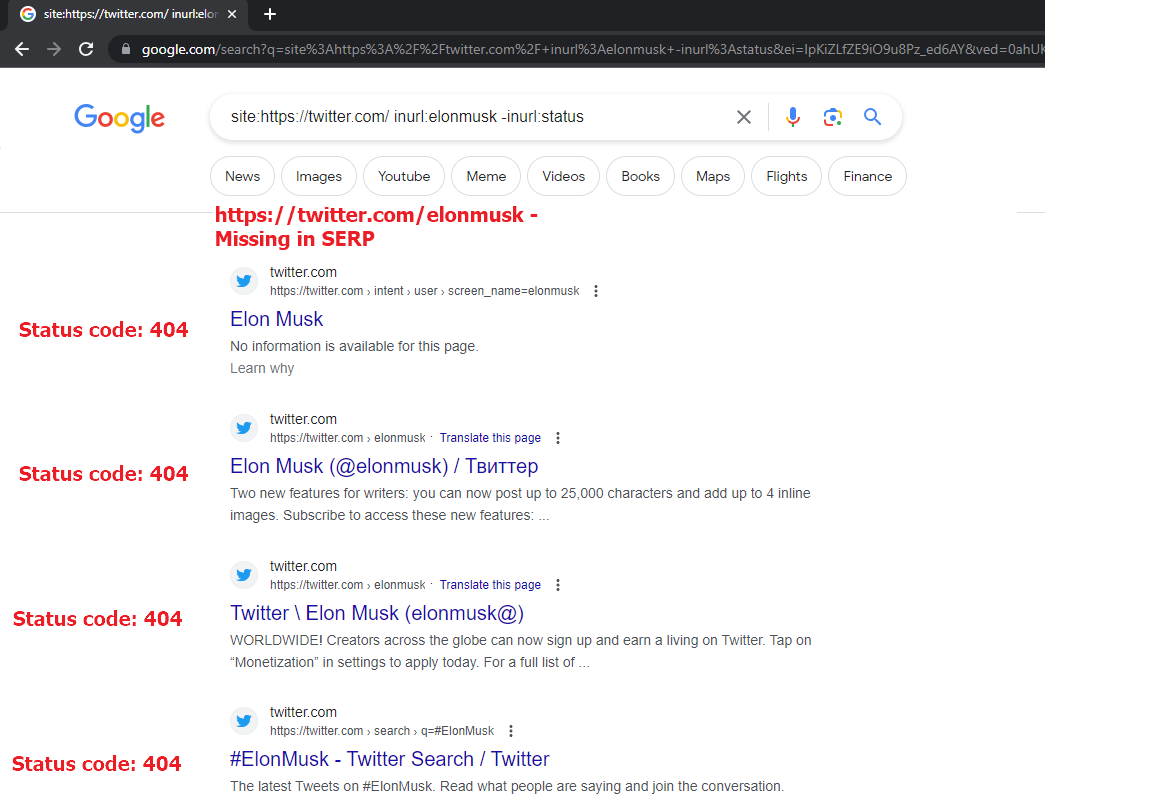Viewport: 1151px width, 811px height.
Task: Click the magnifying glass to search
Action: [x=872, y=117]
